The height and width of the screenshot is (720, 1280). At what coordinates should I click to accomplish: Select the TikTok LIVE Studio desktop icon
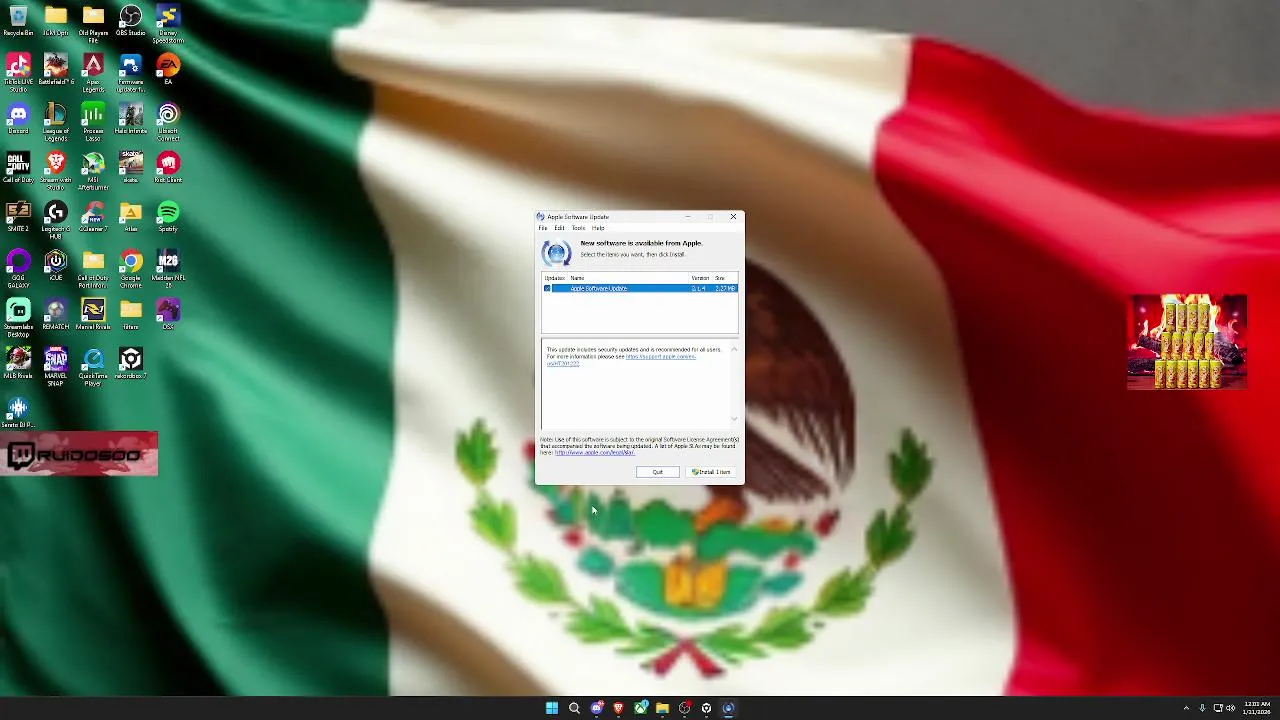(x=18, y=73)
